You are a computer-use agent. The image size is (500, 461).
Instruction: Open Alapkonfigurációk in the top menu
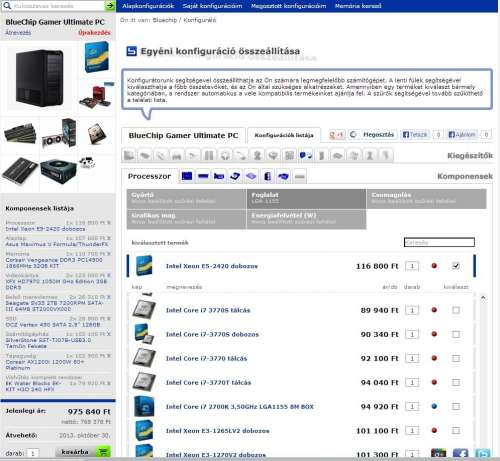point(148,6)
